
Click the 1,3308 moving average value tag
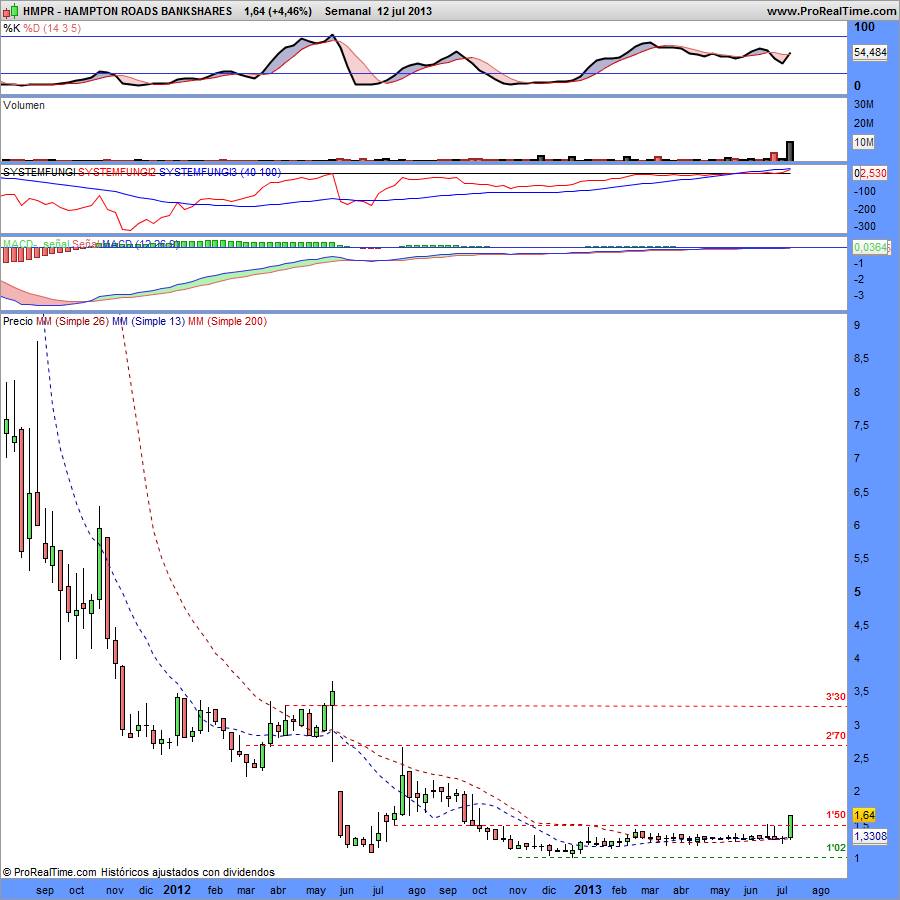(871, 836)
